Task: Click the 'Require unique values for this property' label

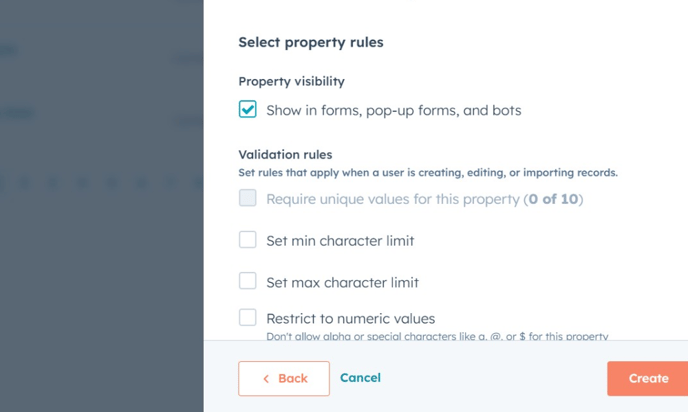Action: (393, 199)
